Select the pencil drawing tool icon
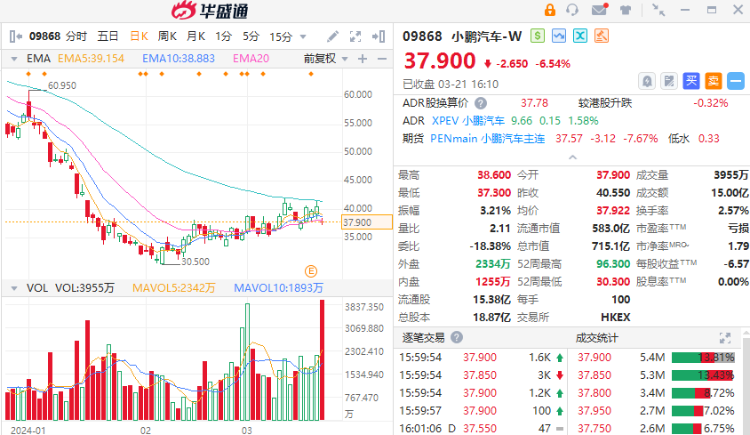 click(x=333, y=36)
